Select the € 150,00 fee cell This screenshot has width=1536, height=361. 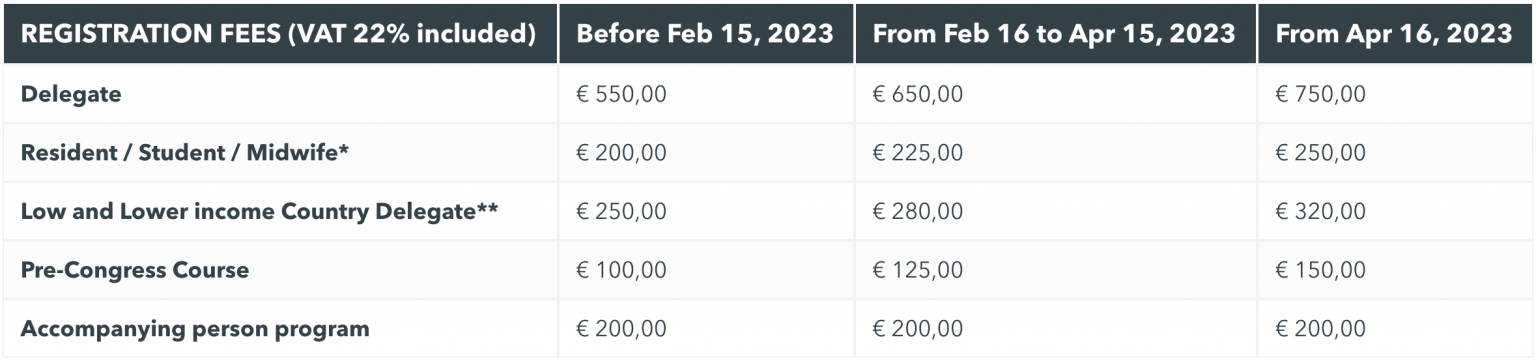tap(1321, 270)
